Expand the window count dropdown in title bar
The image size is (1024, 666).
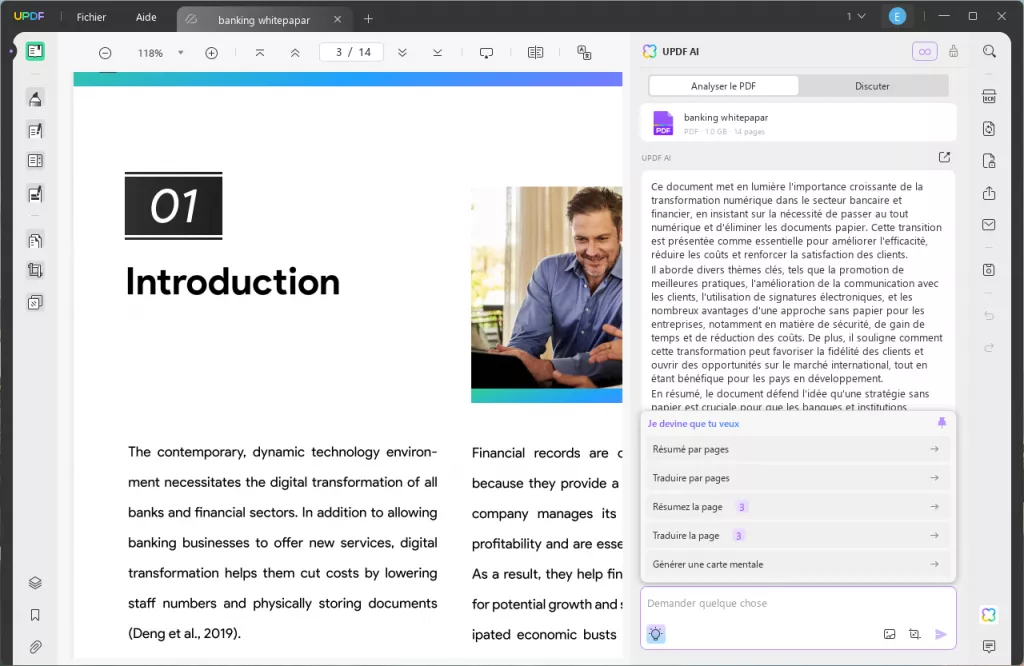(x=856, y=17)
